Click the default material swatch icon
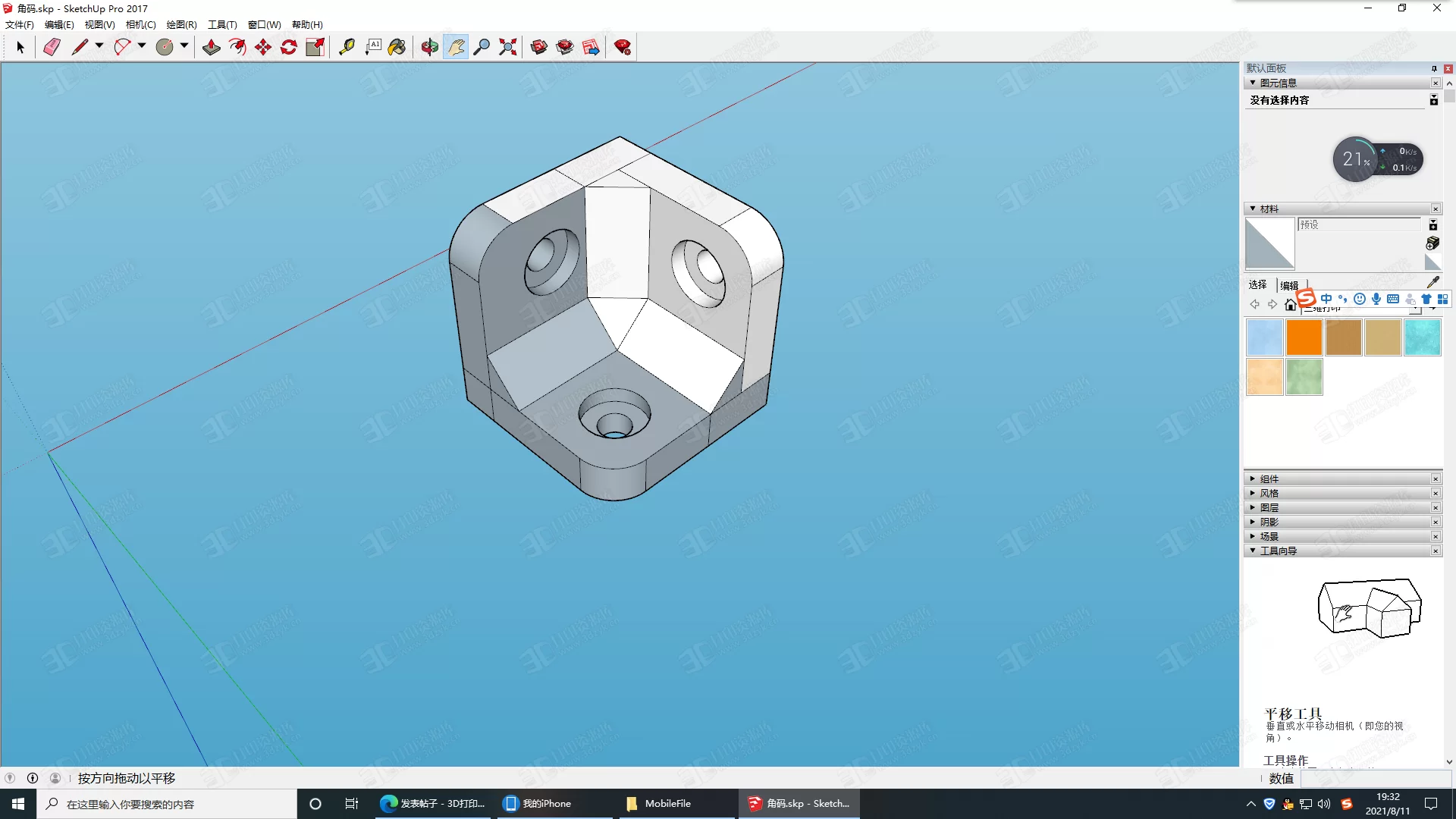 coord(1432,262)
